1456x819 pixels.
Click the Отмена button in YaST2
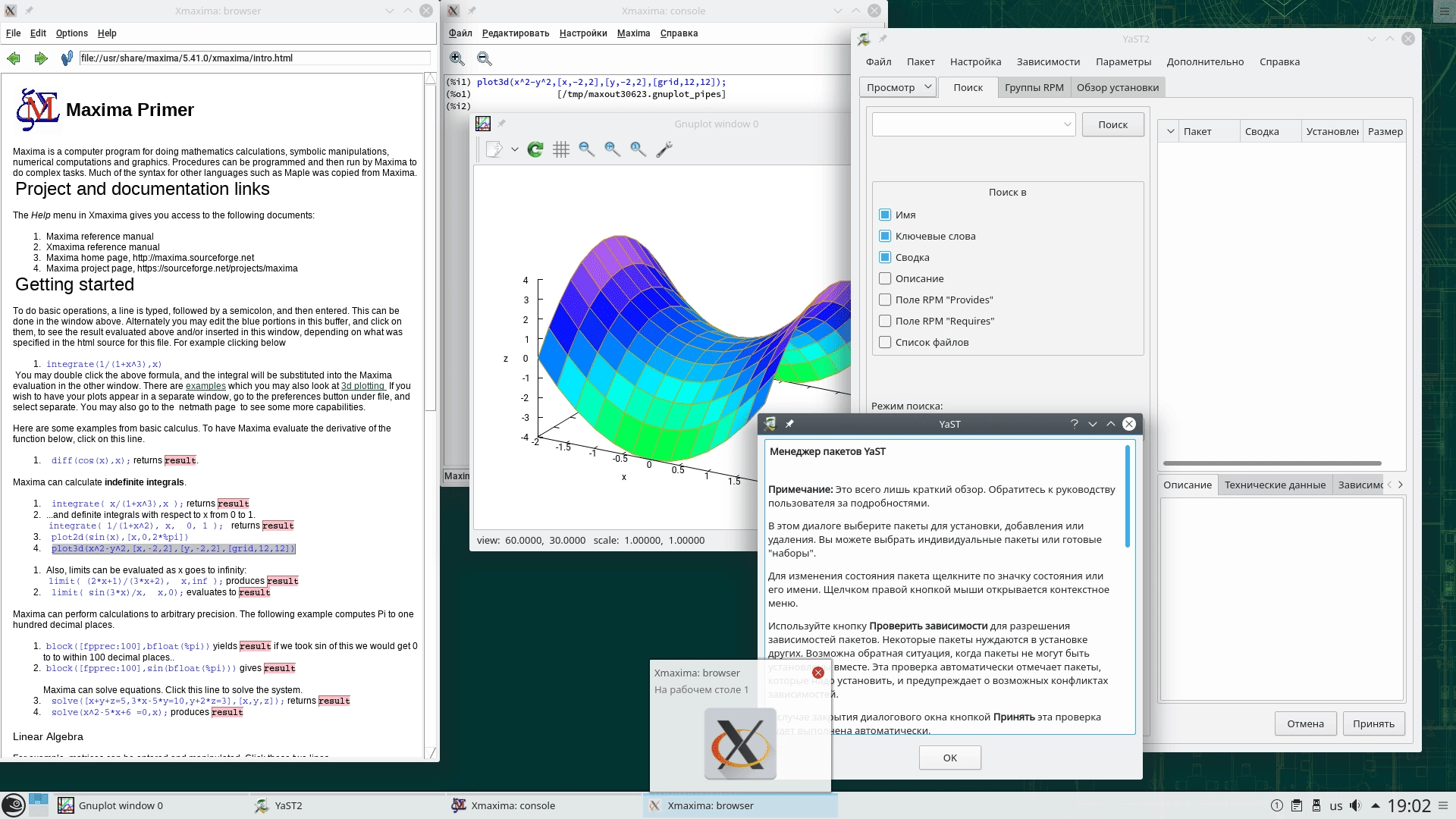(1305, 723)
